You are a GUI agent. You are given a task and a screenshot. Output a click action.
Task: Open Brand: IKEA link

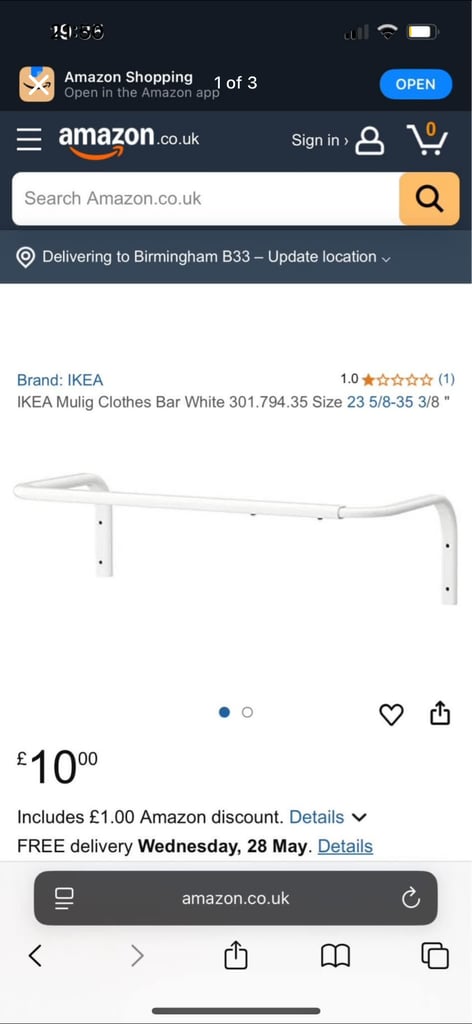tap(60, 379)
